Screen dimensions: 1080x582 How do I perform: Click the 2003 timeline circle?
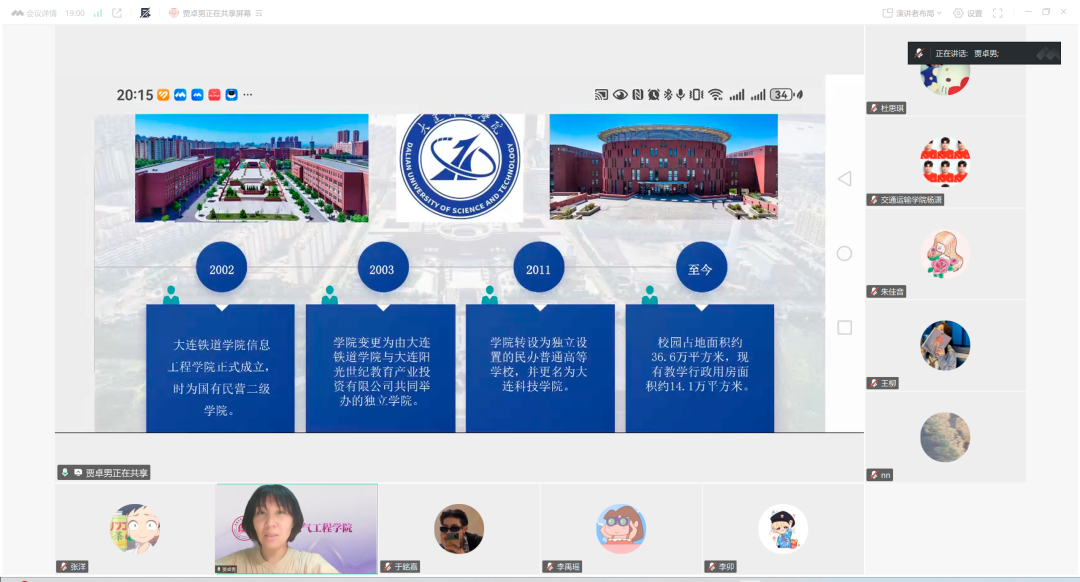pyautogui.click(x=383, y=268)
